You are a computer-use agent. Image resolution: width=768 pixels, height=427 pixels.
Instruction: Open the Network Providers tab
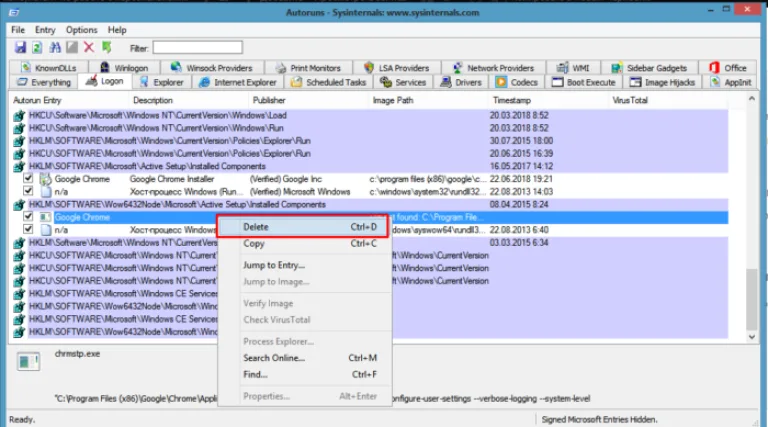493,68
